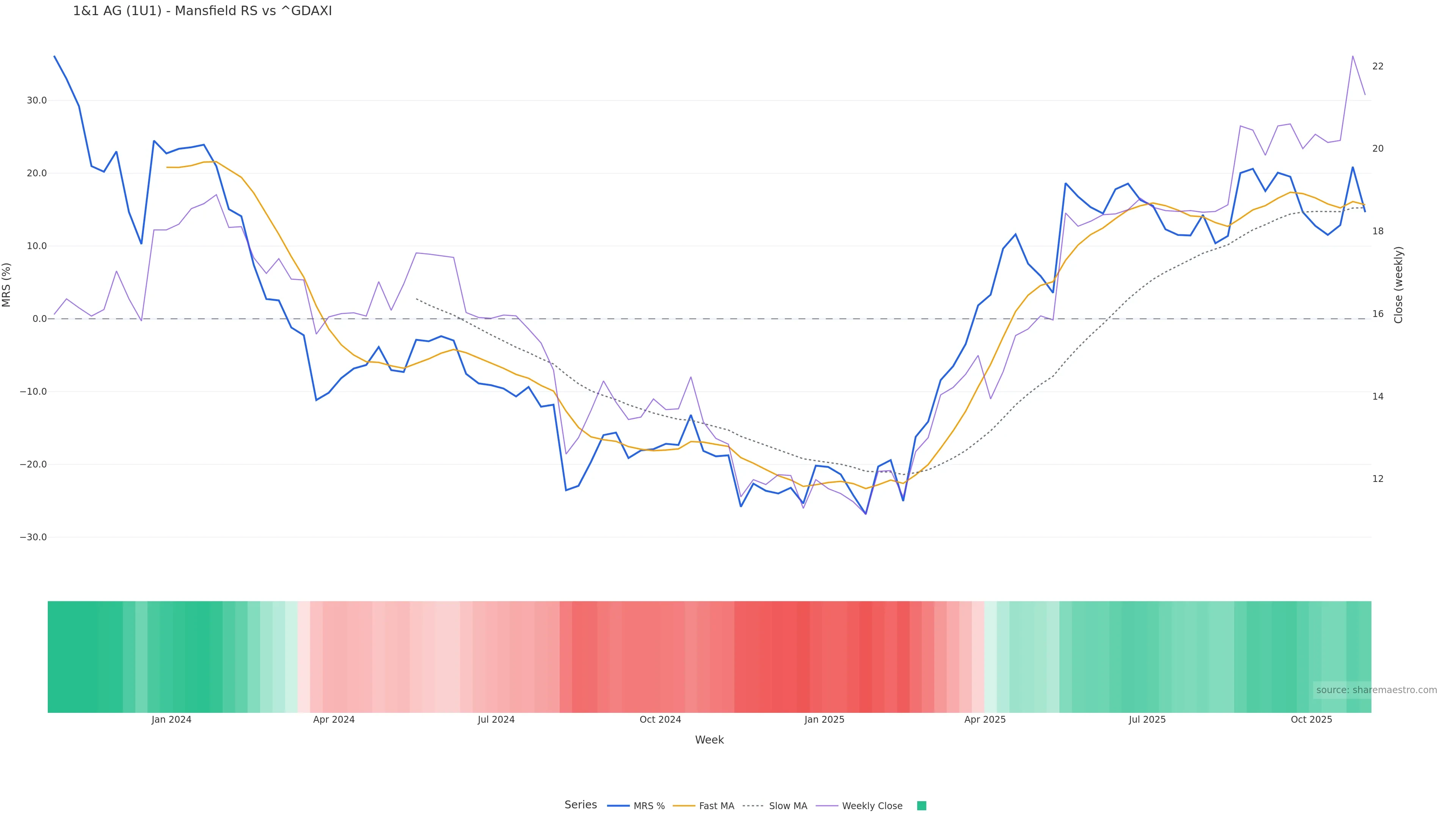This screenshot has width=1456, height=819.
Task: Click the Jul 2024 x-axis tick label
Action: (496, 720)
